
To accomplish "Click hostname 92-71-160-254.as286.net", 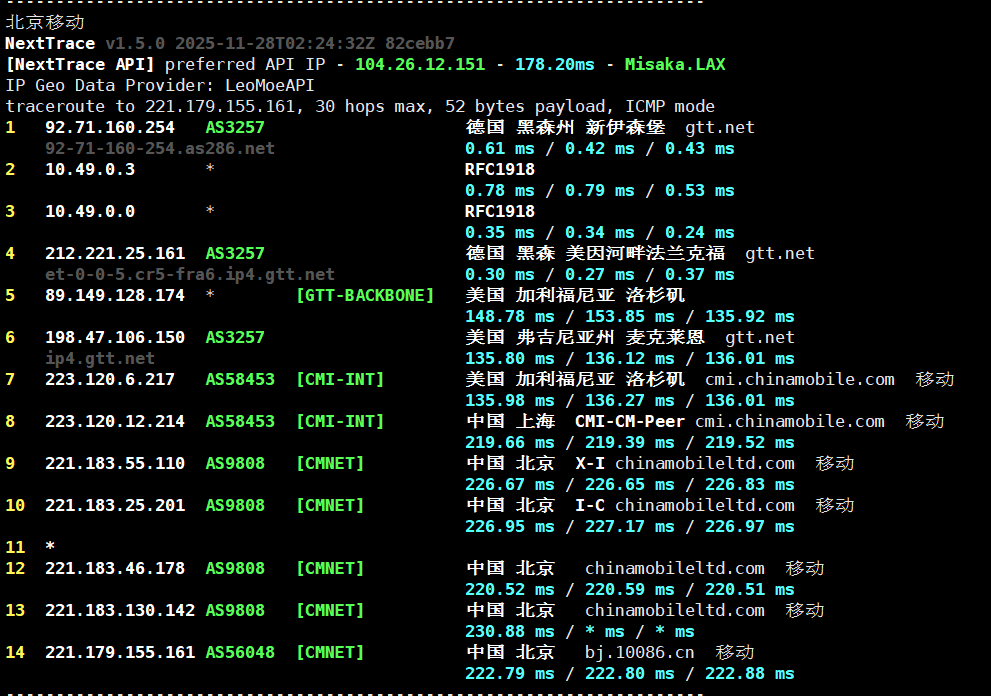I will click(160, 148).
